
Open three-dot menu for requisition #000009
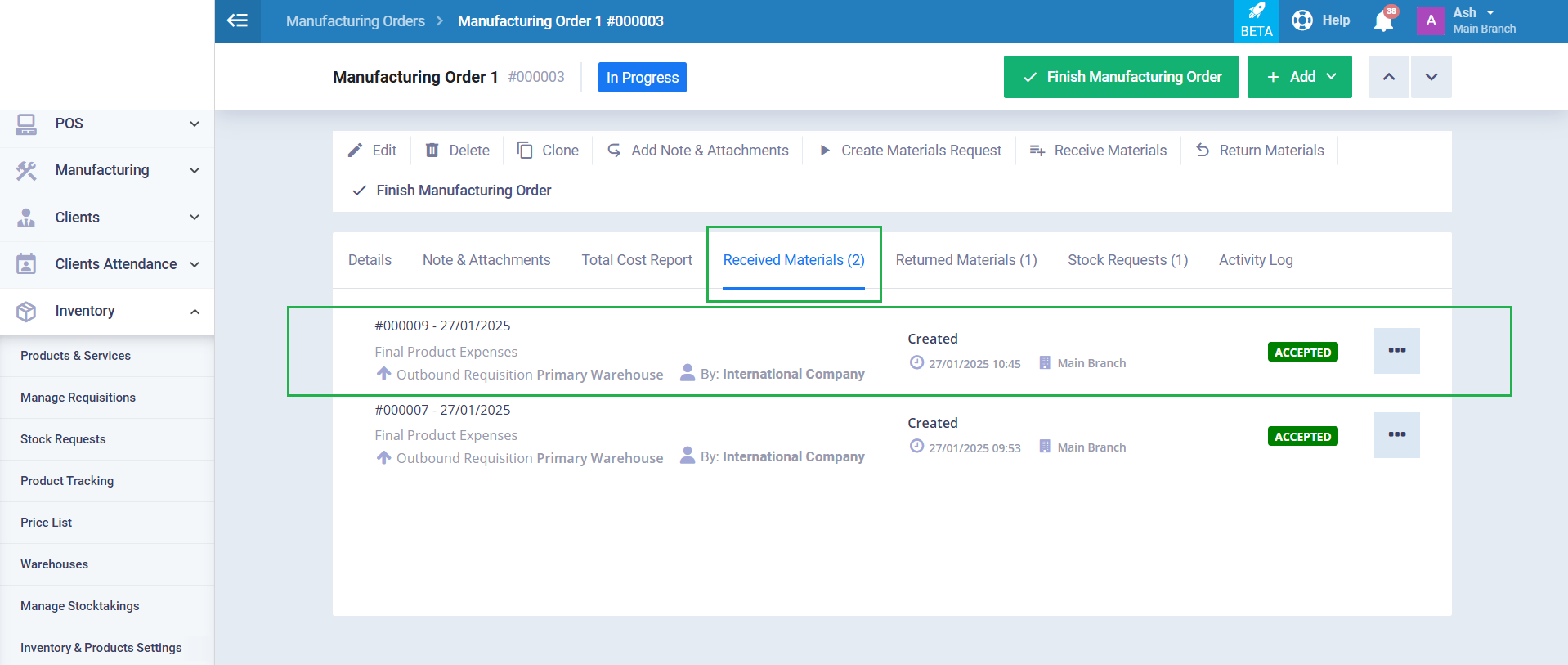pos(1396,351)
